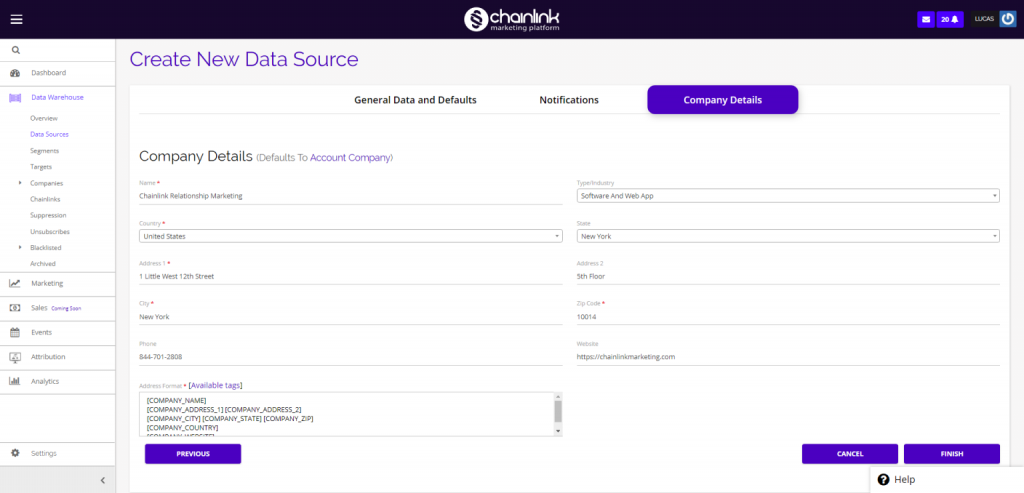Click the Address Format scrollbar thumb
Screen dimensions: 1024x493
coord(558,411)
